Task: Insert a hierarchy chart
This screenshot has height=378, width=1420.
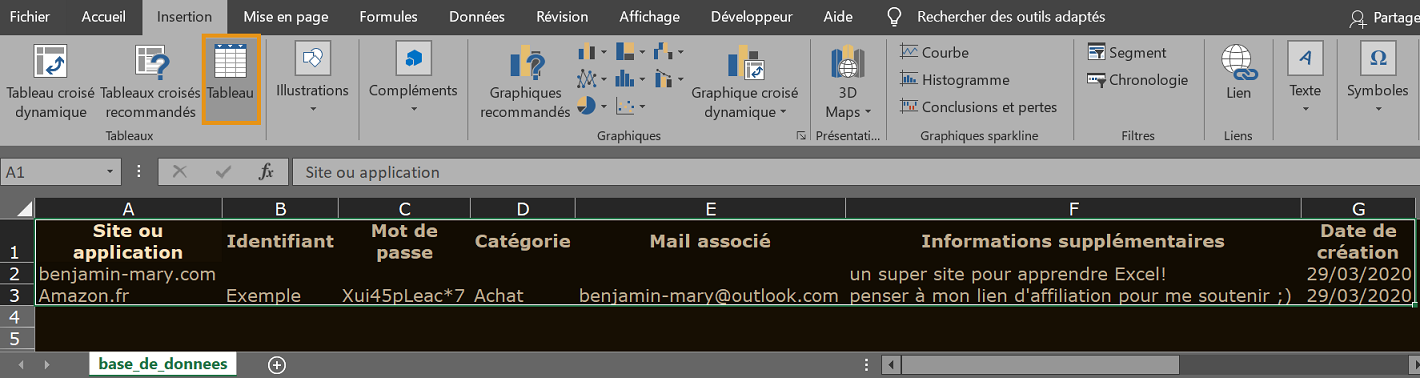Action: (625, 52)
